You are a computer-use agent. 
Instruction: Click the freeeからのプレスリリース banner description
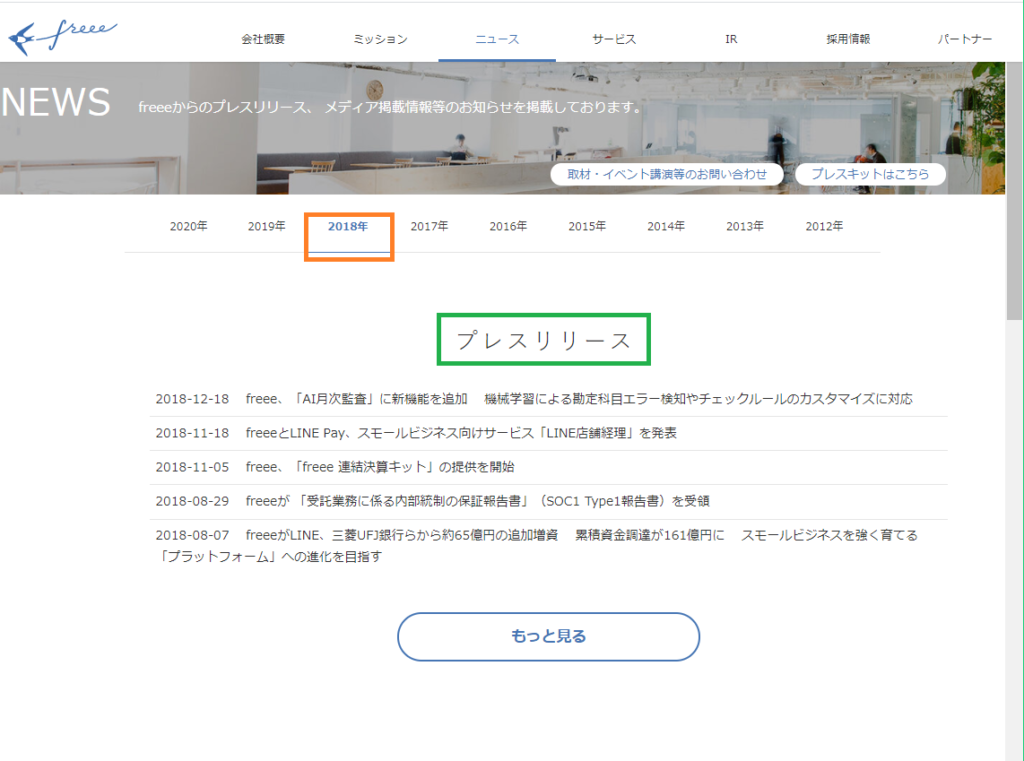391,107
